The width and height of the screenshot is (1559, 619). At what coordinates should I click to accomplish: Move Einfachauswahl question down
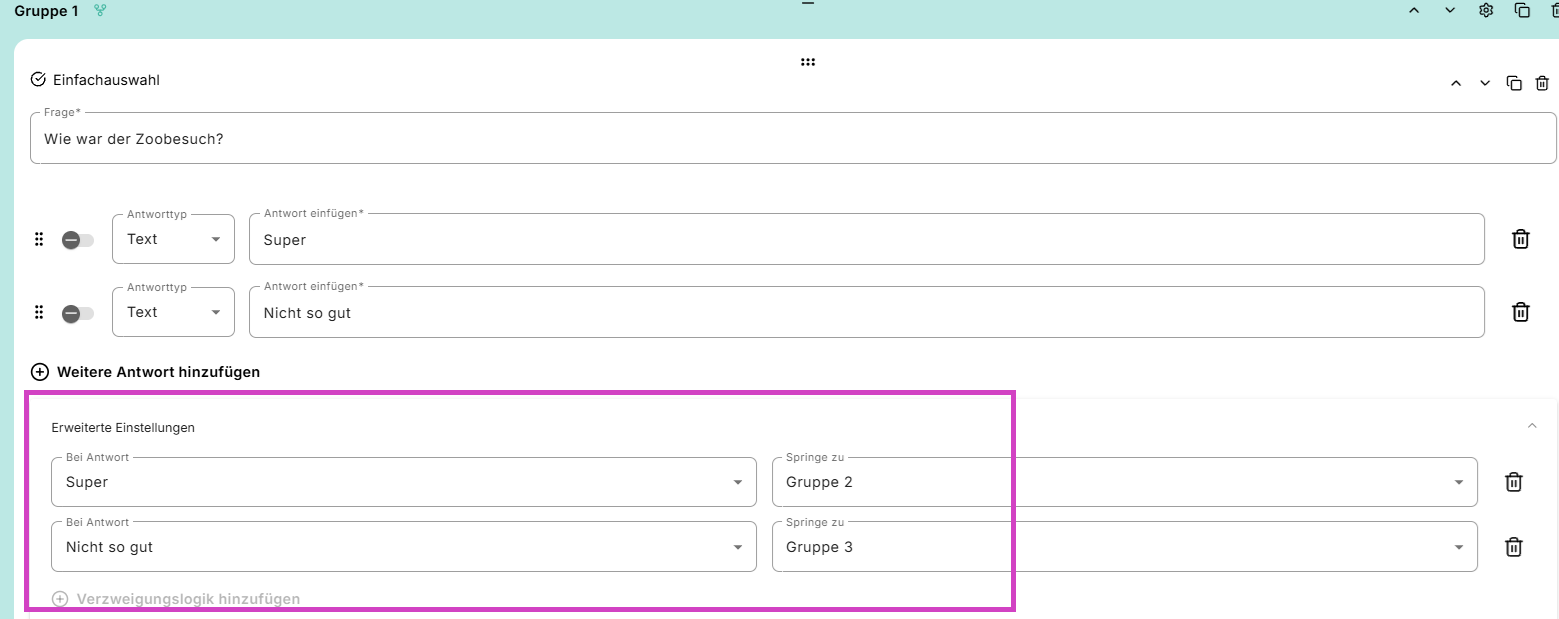coord(1485,83)
